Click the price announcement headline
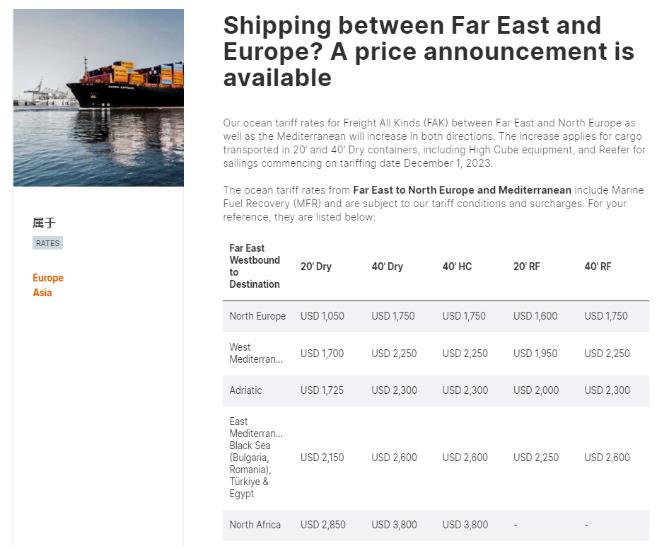The height and width of the screenshot is (549, 658). [428, 51]
